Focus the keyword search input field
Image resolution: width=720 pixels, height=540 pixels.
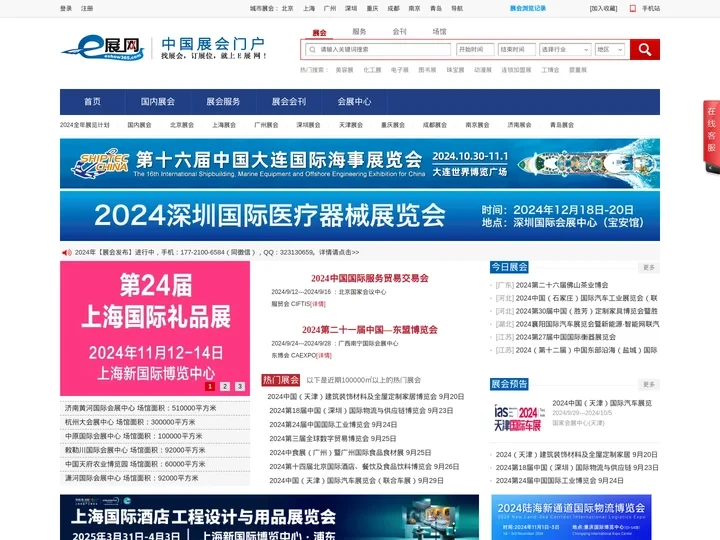click(377, 49)
